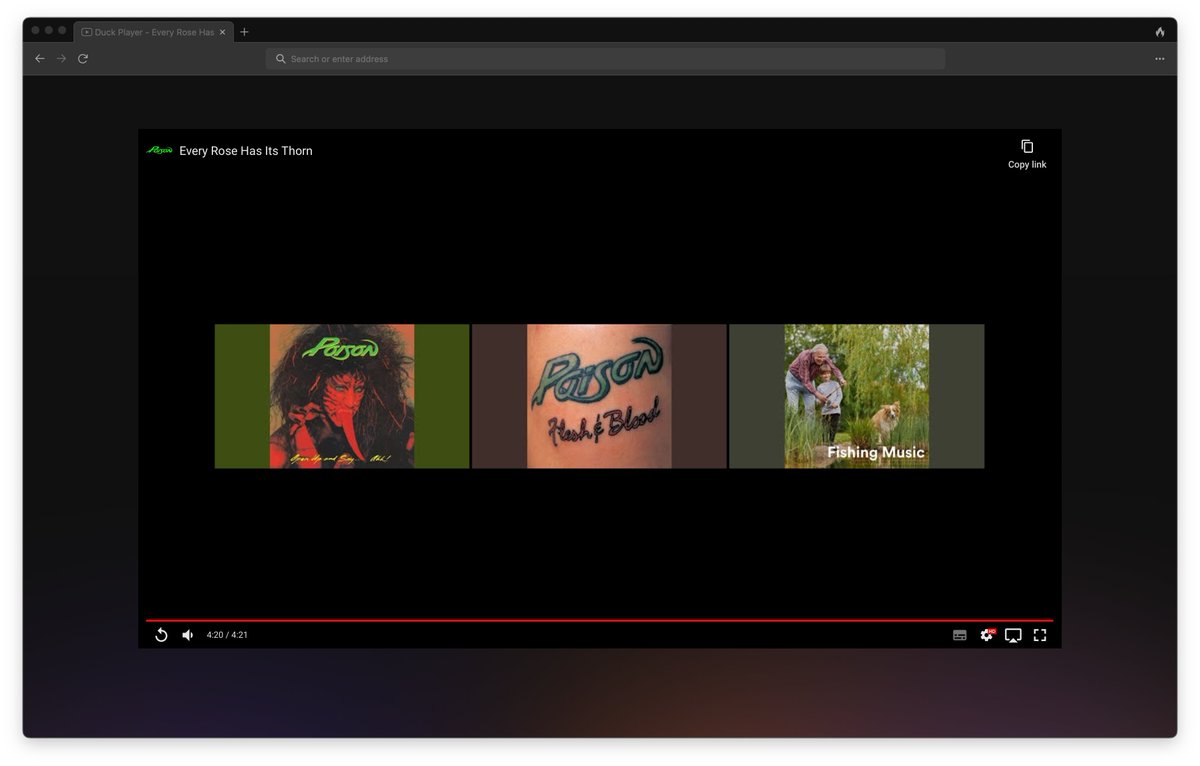Toggle sound with the volume control
The image size is (1200, 766).
tap(187, 635)
